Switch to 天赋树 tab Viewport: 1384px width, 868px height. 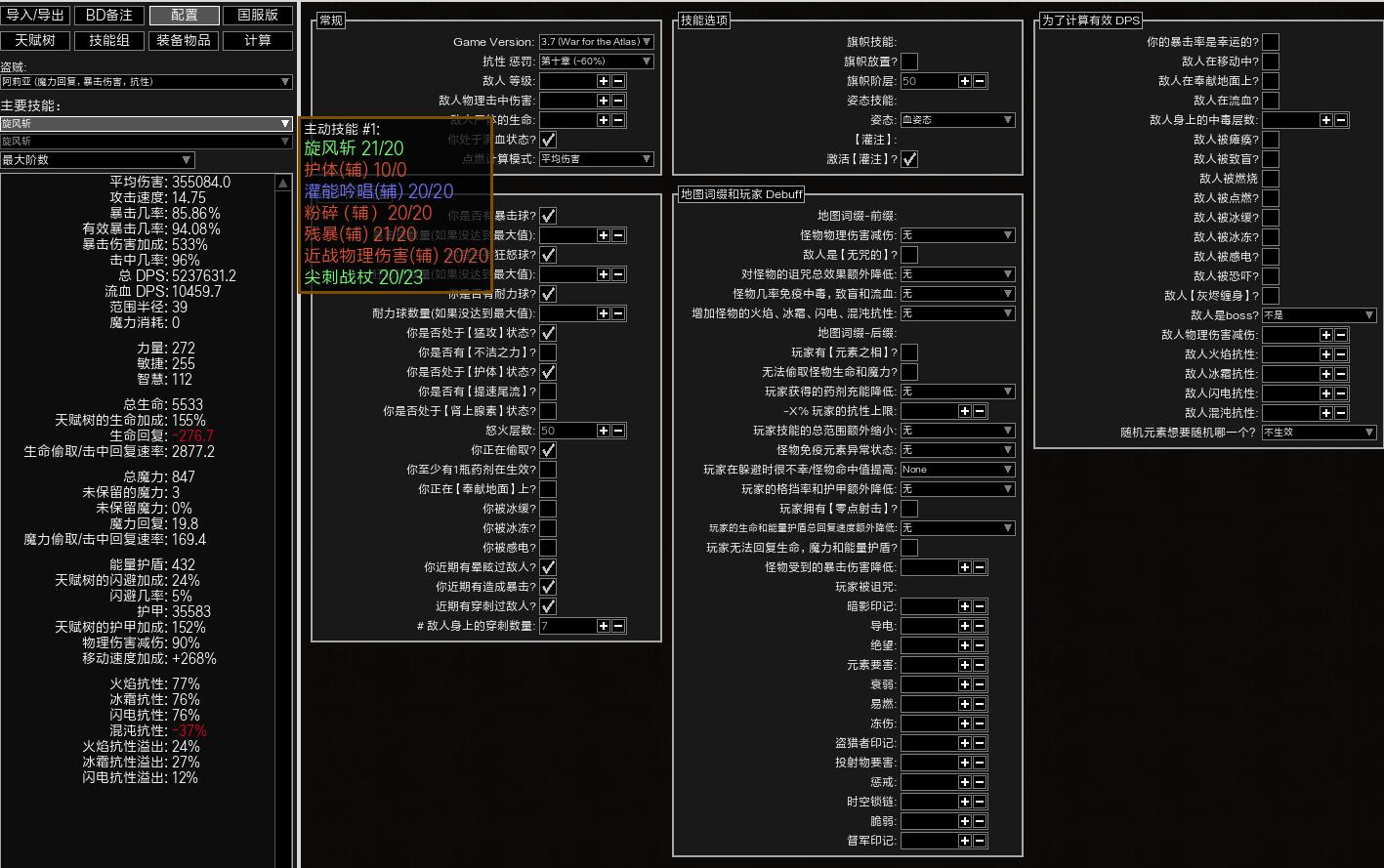35,41
